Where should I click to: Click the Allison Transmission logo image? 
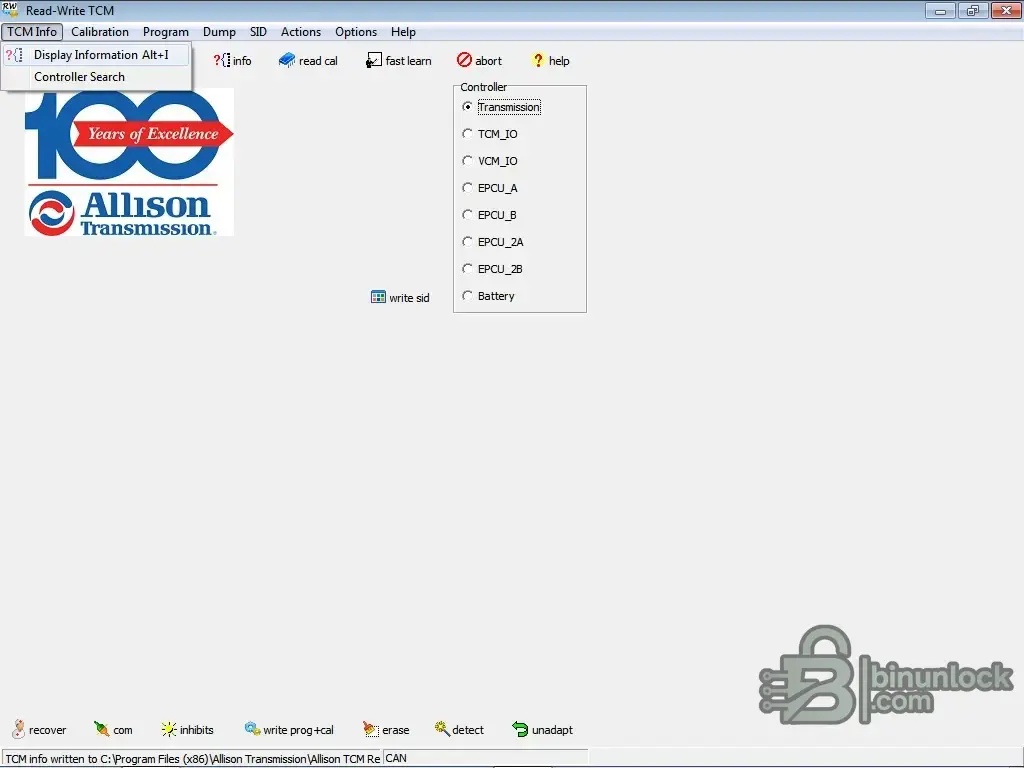coord(129,162)
